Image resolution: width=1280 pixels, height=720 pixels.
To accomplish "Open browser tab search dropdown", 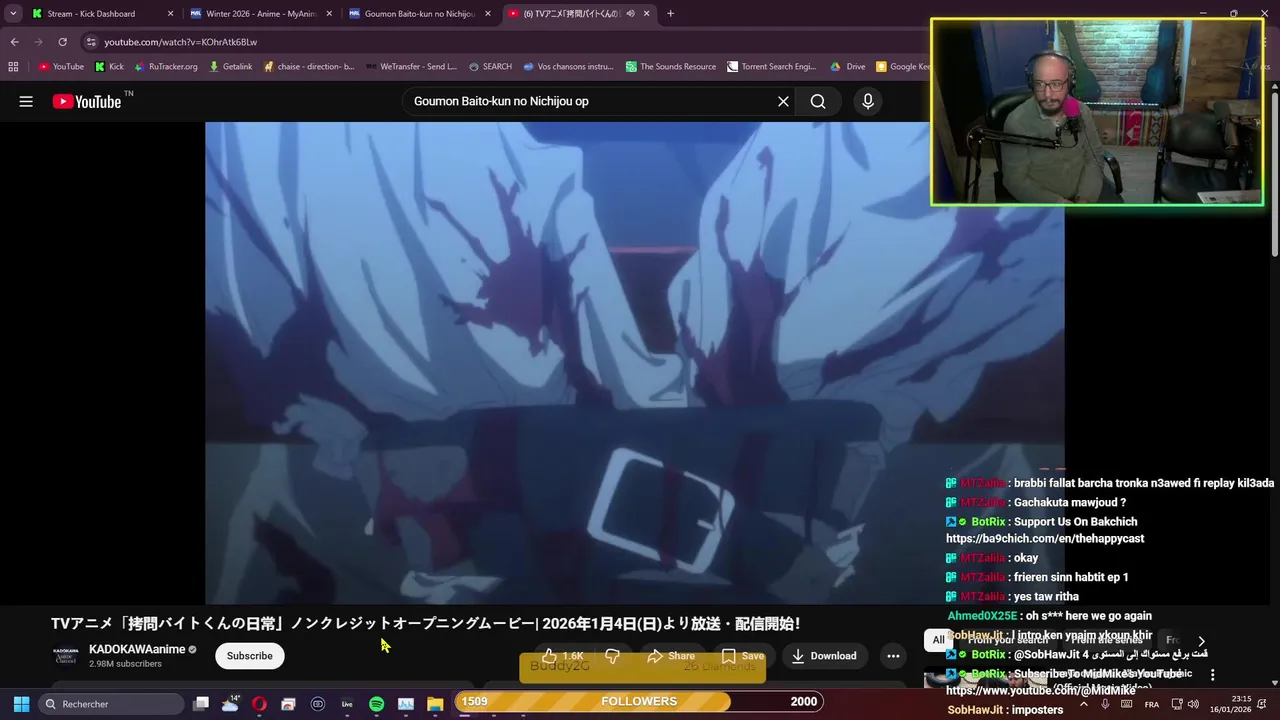I will coord(13,14).
